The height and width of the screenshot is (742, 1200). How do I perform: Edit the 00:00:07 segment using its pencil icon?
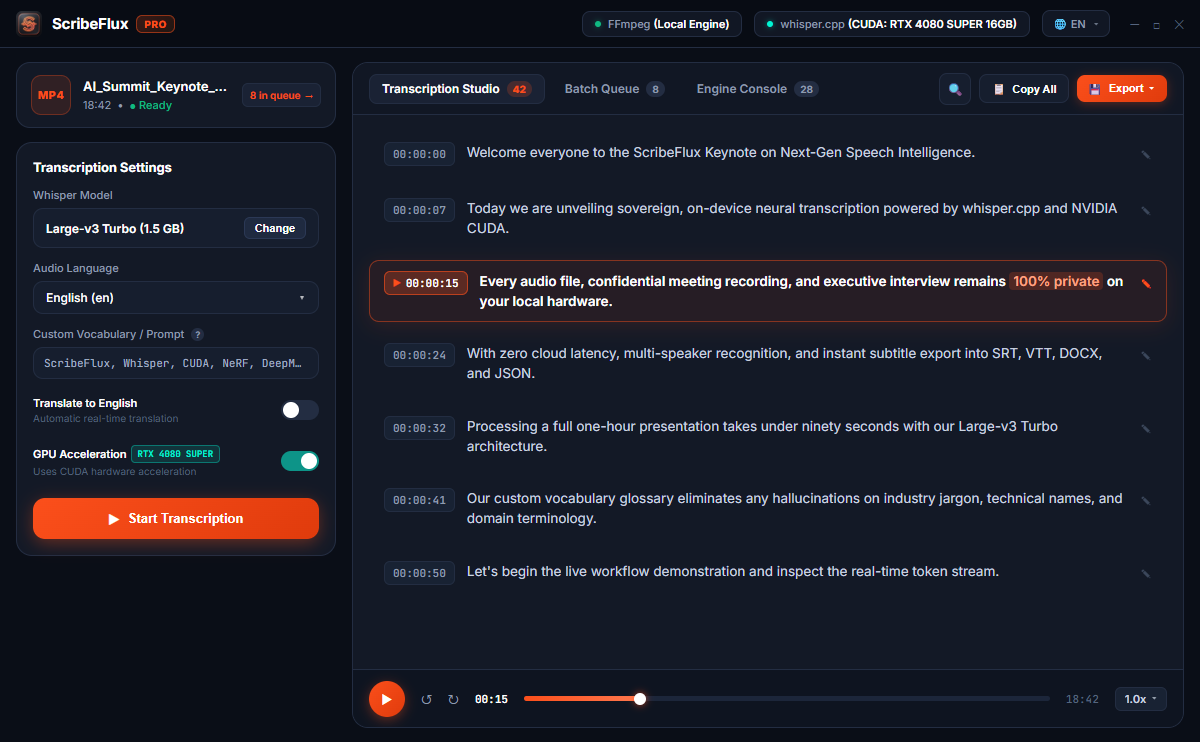[1145, 211]
